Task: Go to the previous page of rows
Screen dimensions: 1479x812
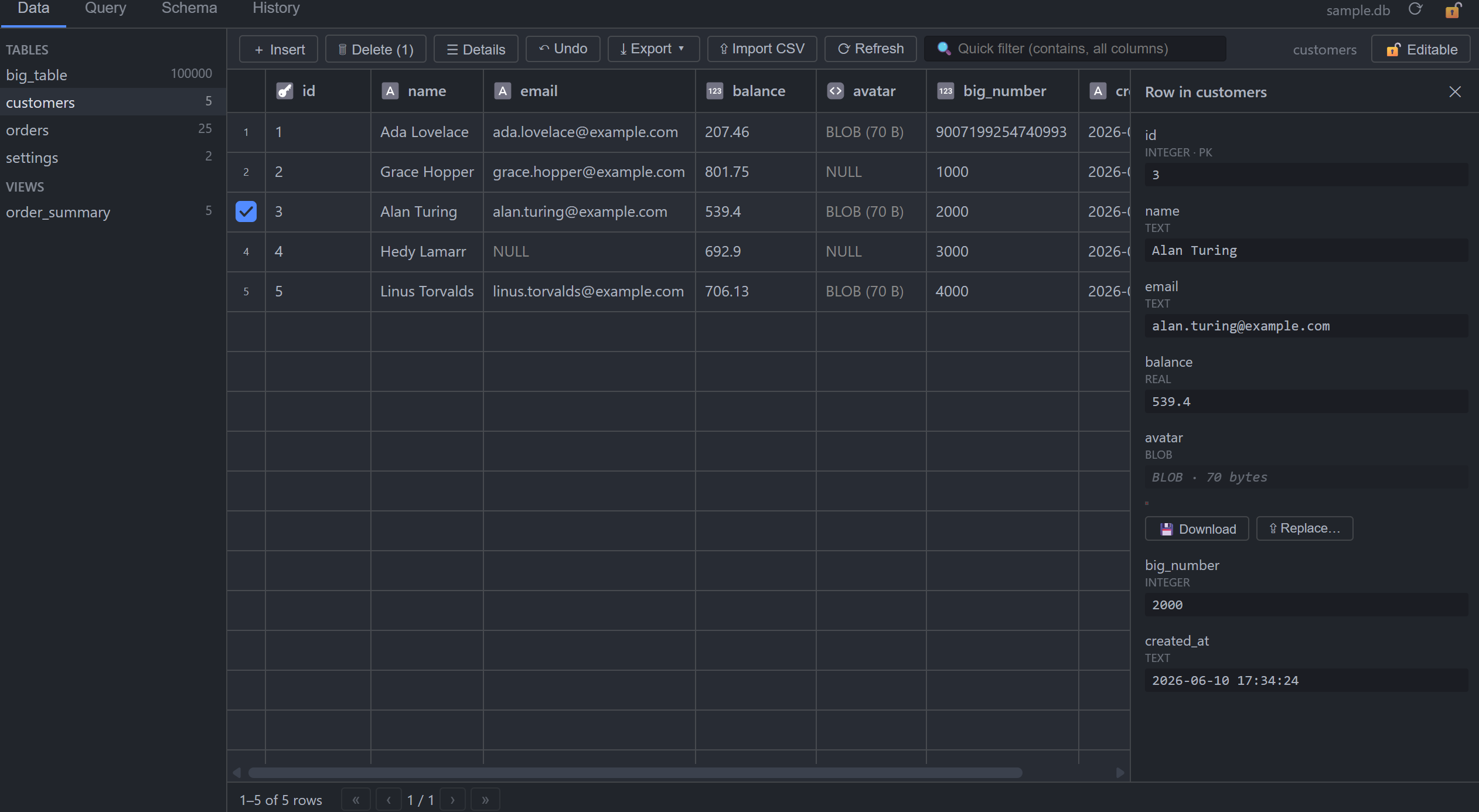Action: 389,800
